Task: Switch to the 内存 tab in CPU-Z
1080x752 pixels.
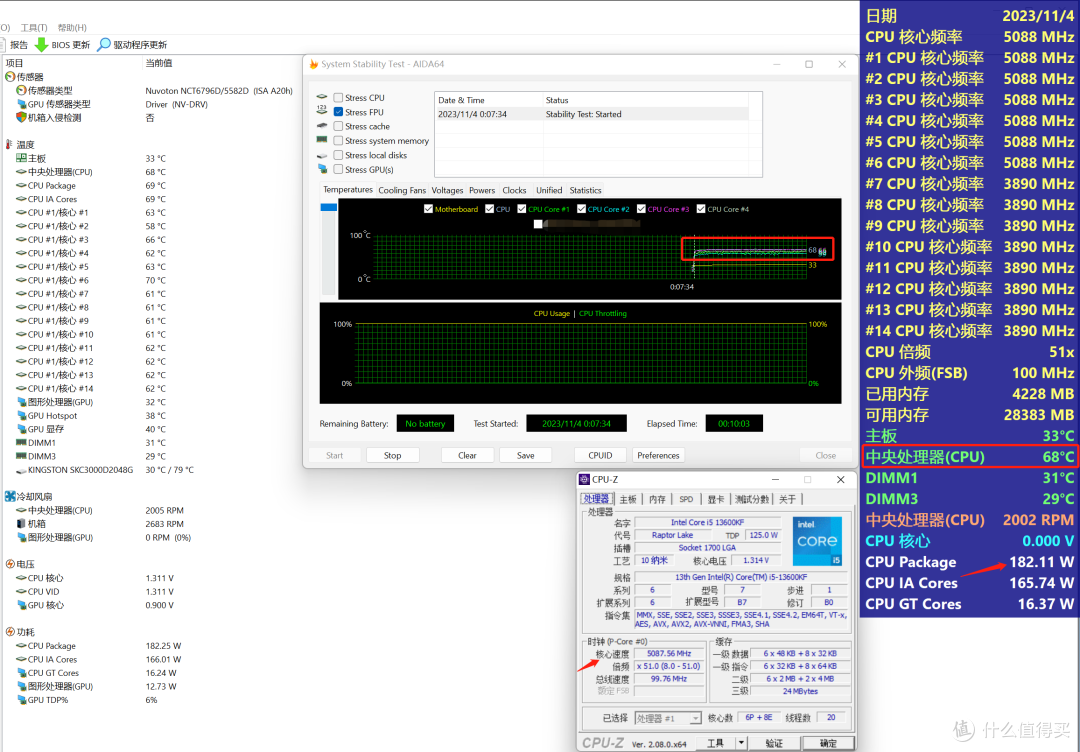Action: 657,499
